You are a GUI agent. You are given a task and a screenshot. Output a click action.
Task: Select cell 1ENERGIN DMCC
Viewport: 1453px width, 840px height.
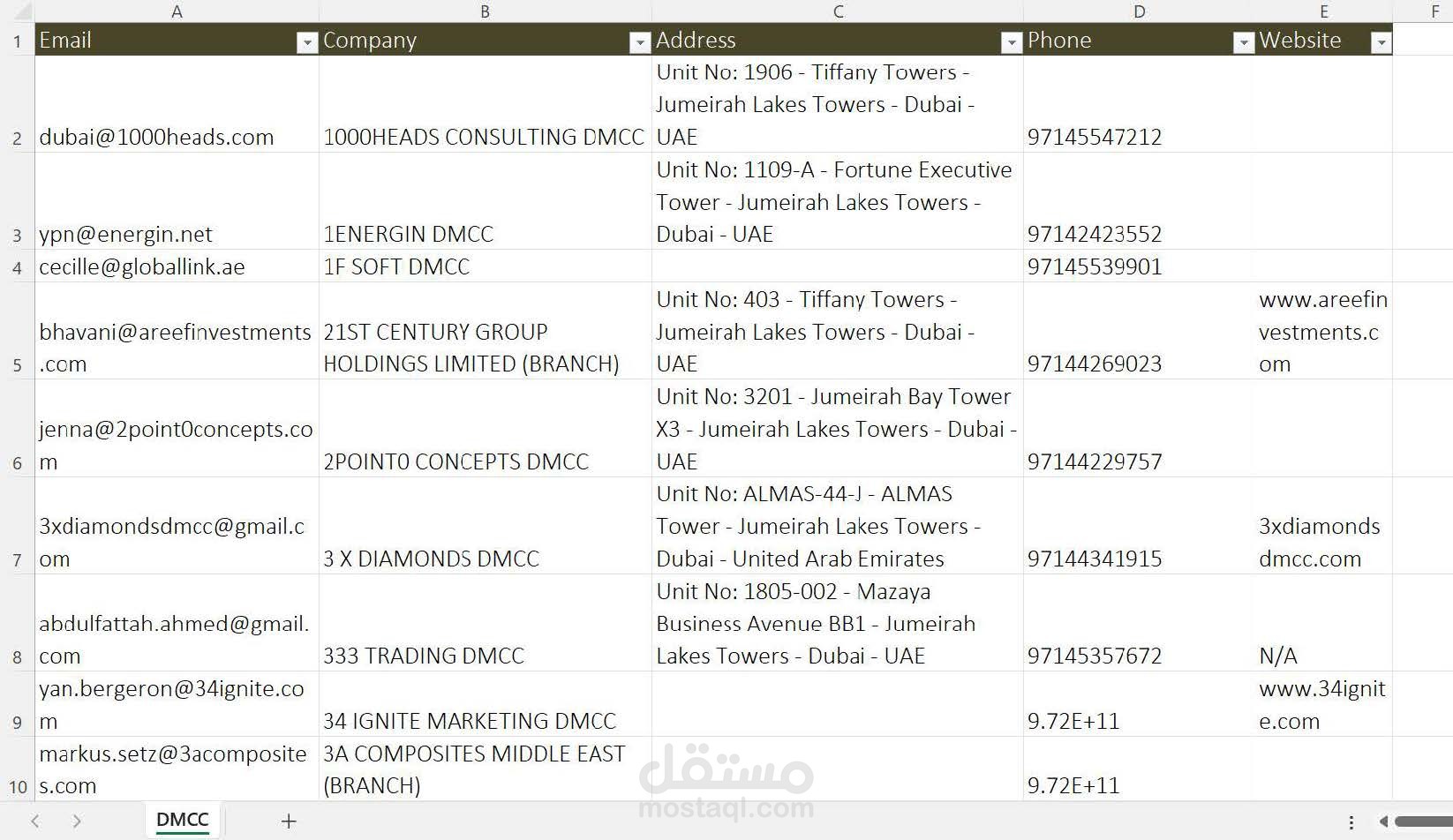(x=485, y=201)
